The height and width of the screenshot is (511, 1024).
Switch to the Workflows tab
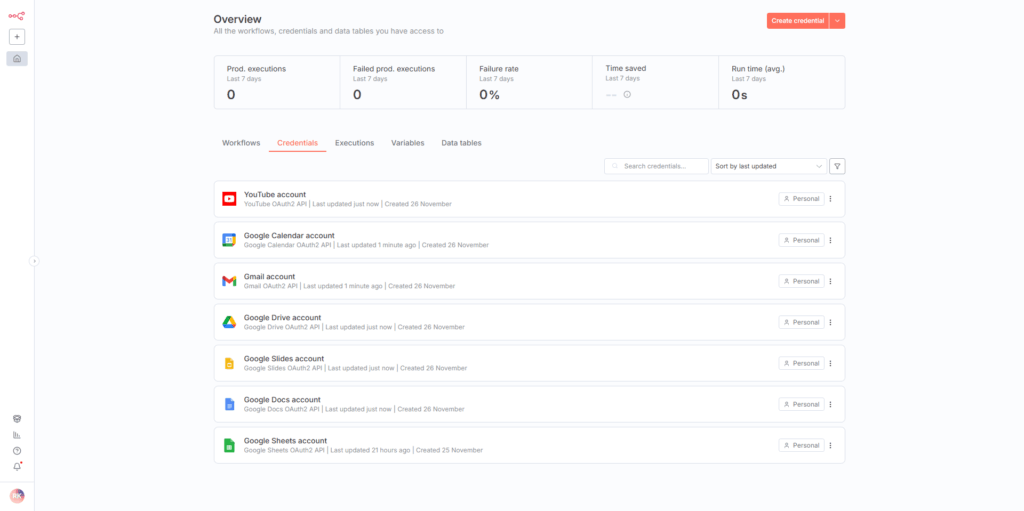[241, 143]
